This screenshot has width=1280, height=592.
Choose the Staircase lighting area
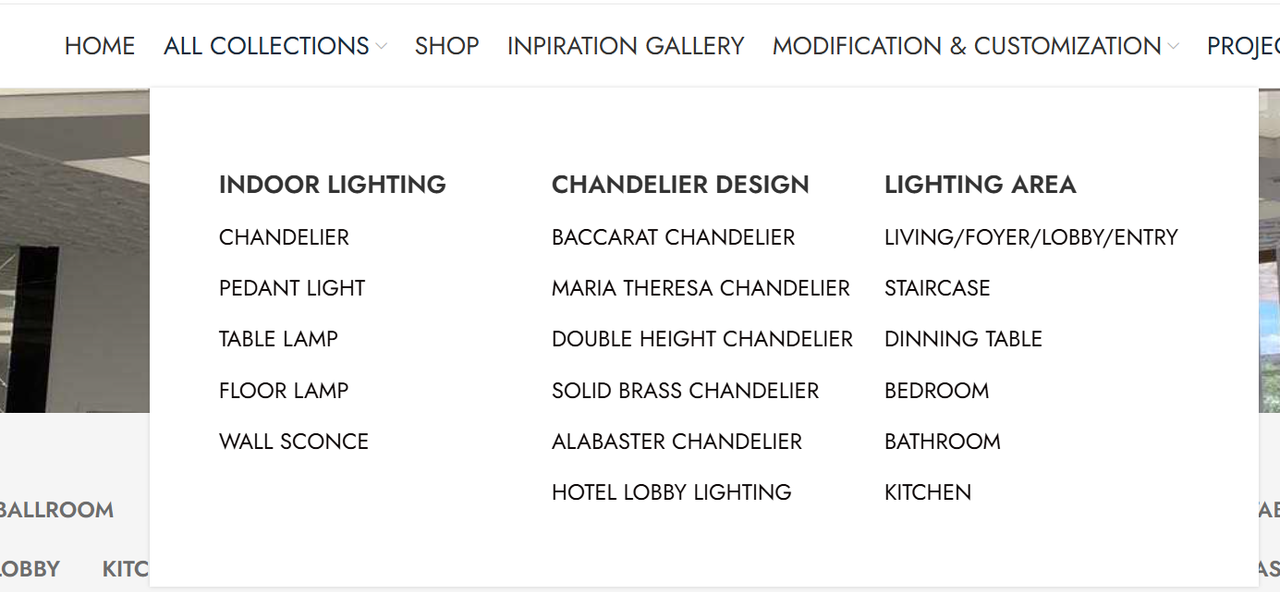937,289
